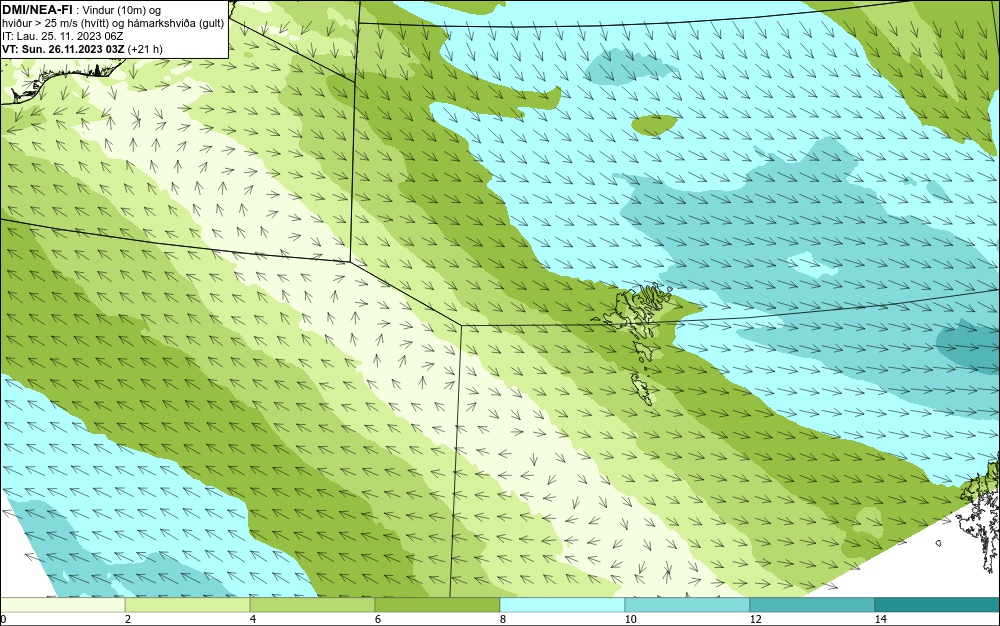Click the 'IT: Lau. 25. 11. 2023 06Z' line
The height and width of the screenshot is (626, 1000).
(x=62, y=36)
